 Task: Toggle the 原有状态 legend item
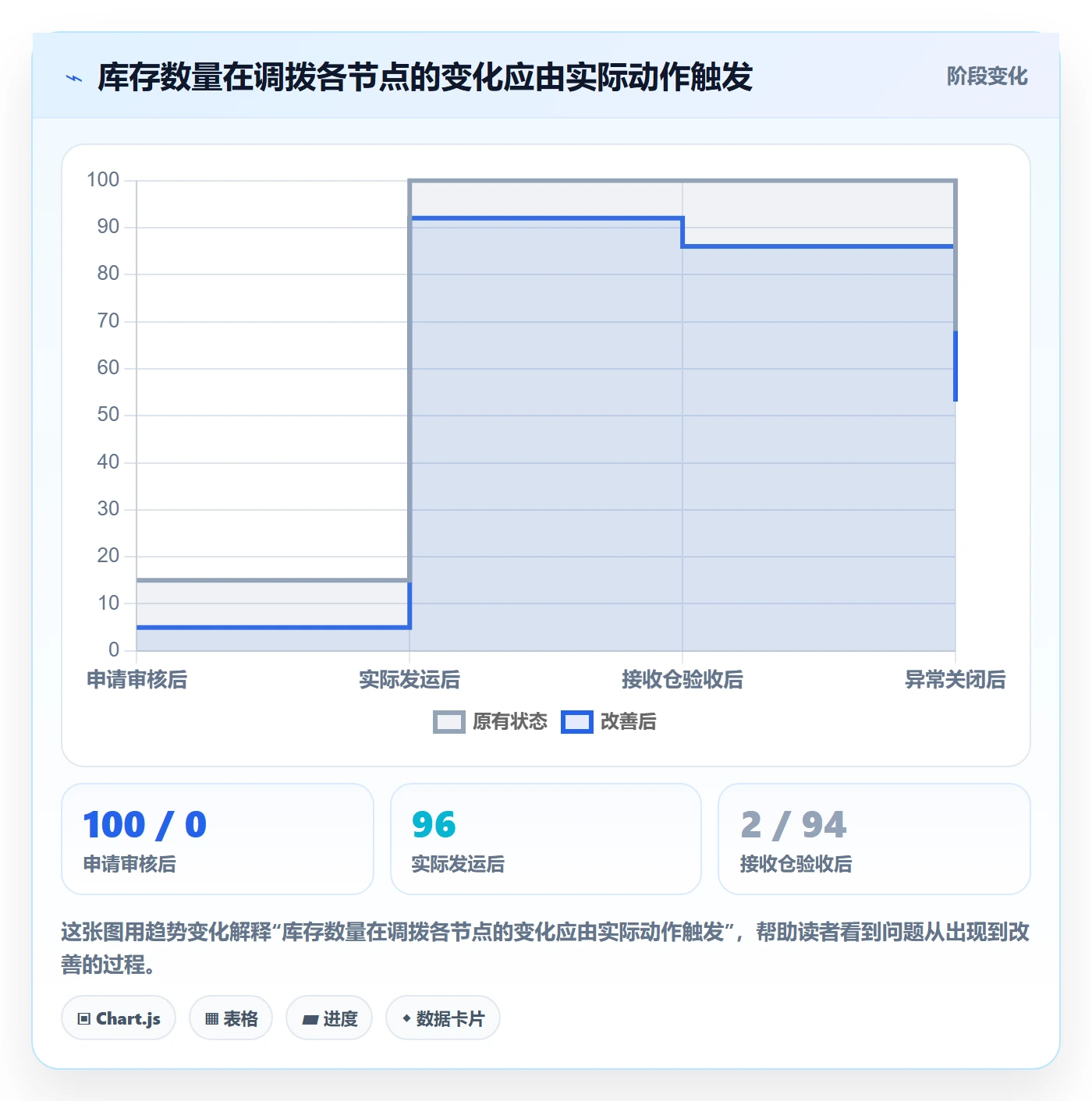pos(491,722)
